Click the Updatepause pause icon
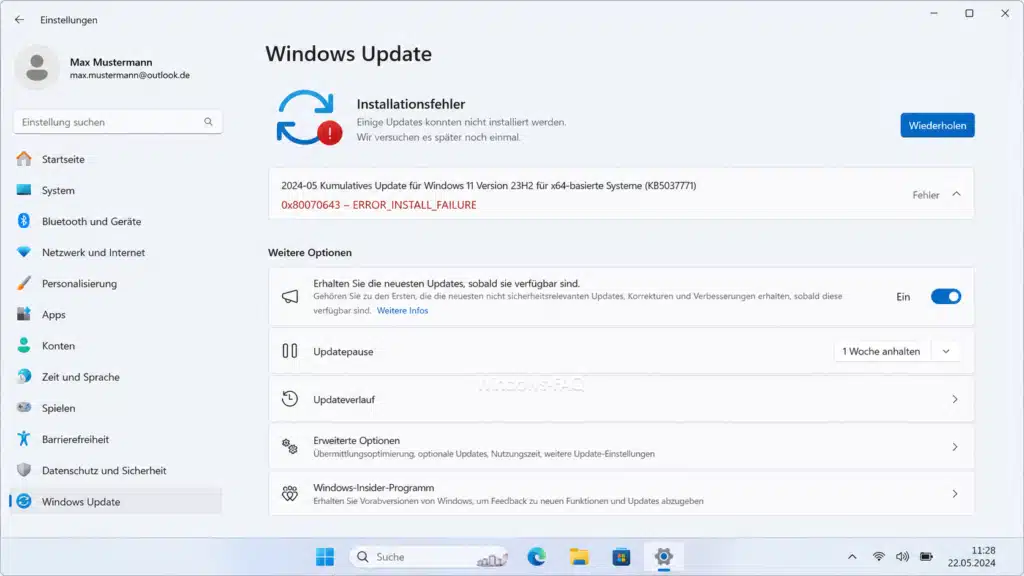Viewport: 1024px width, 576px height. tap(290, 351)
